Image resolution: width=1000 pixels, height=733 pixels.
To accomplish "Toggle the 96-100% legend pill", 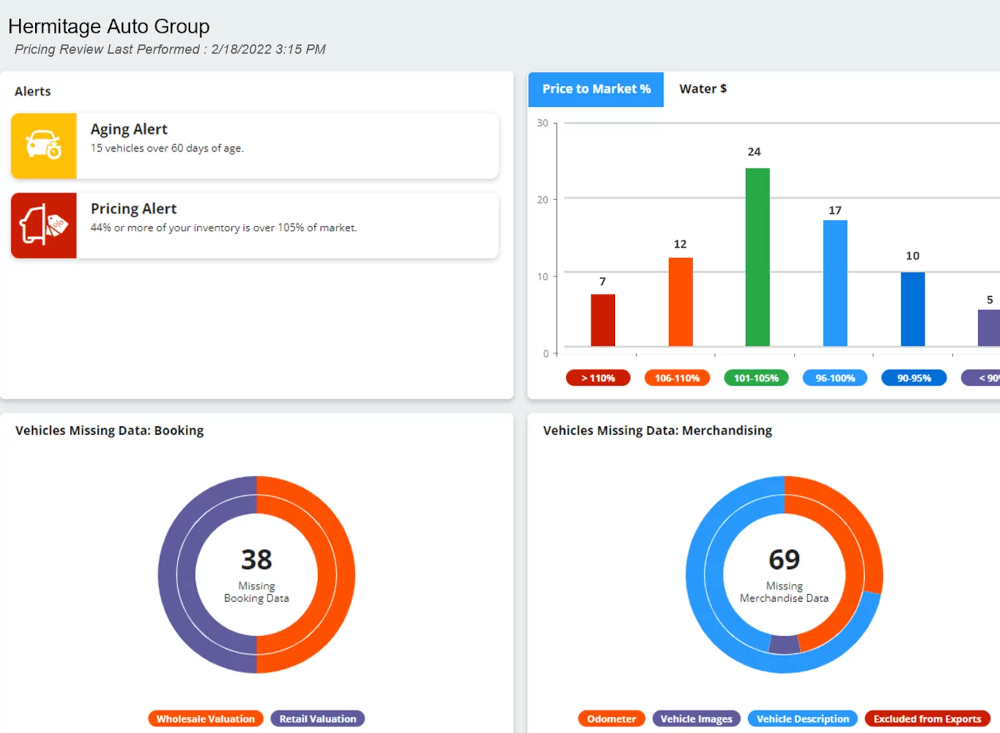I will tap(835, 378).
